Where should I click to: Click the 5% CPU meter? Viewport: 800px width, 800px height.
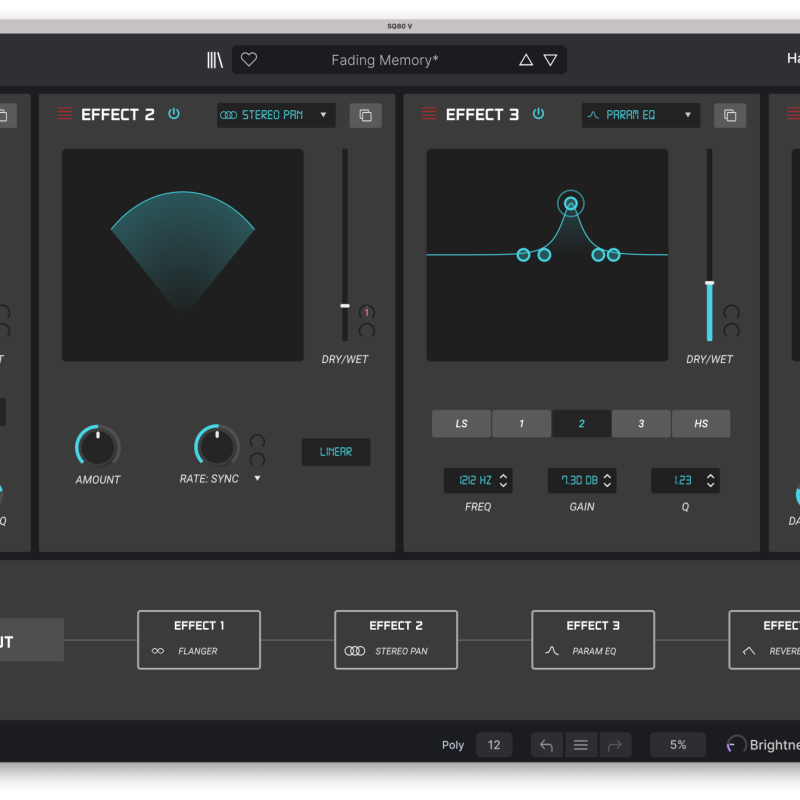tap(678, 745)
